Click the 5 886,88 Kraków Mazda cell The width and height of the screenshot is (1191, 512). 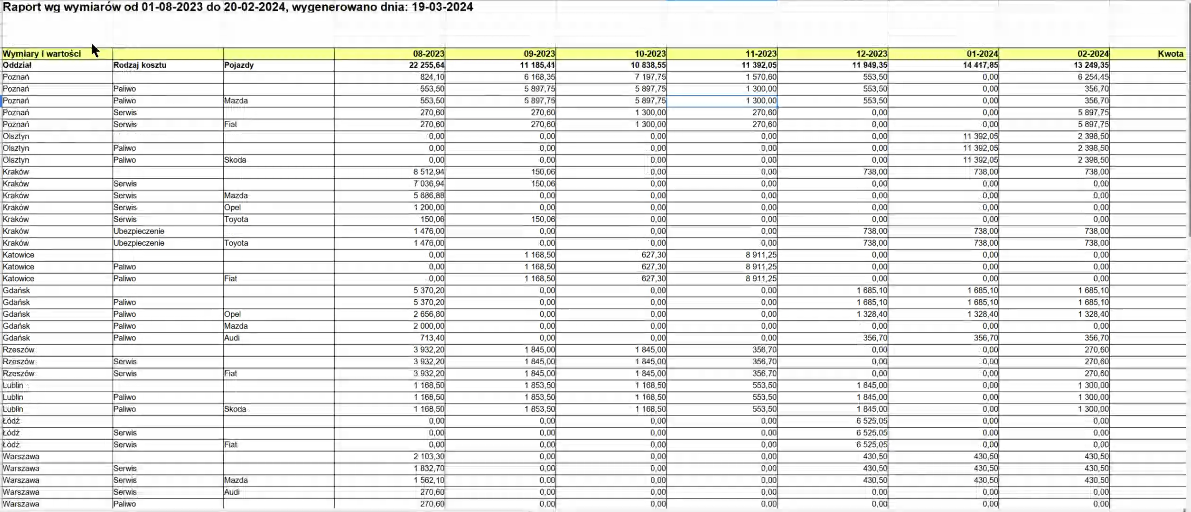click(x=390, y=196)
